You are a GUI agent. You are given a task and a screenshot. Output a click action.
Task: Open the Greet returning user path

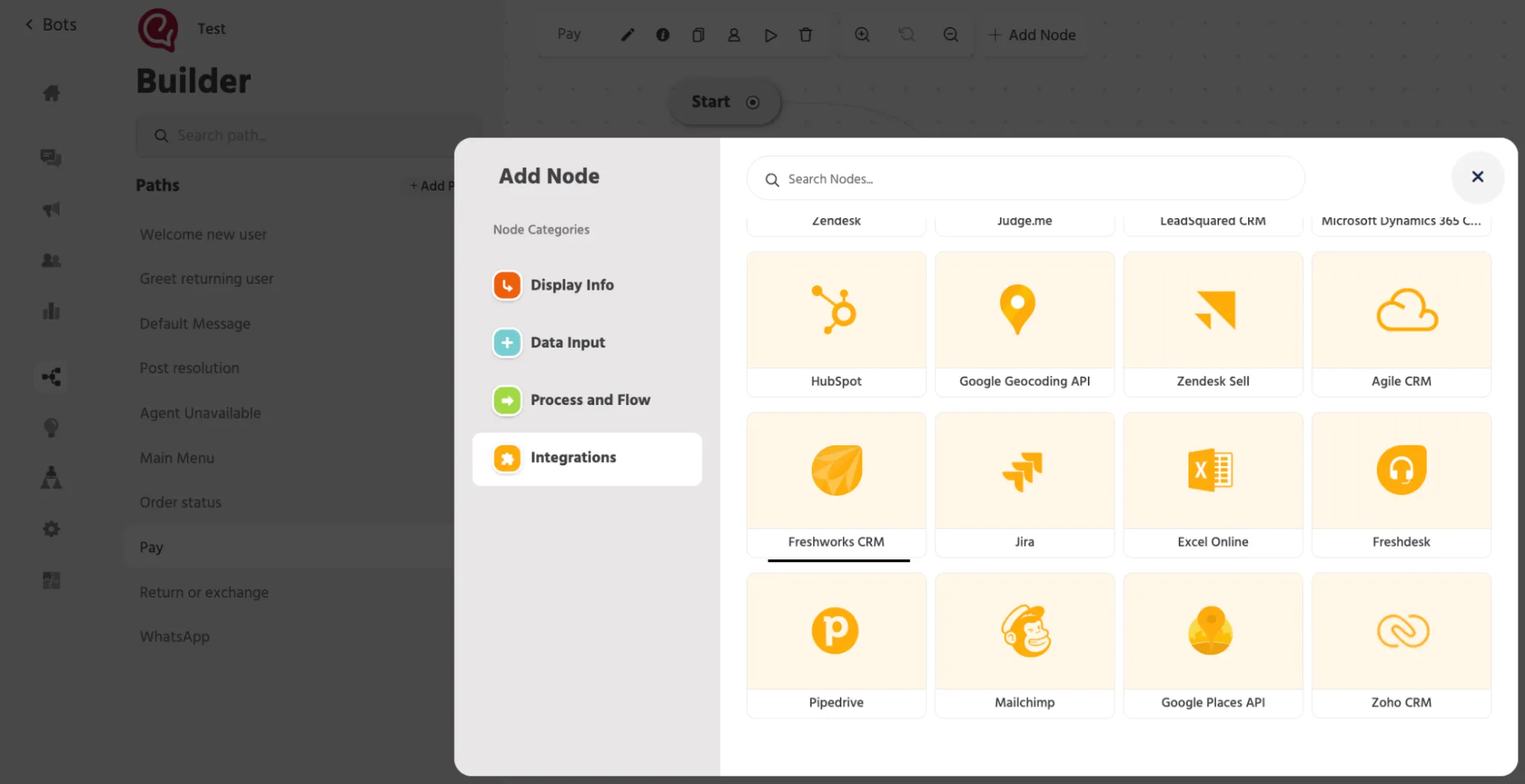[x=206, y=279]
